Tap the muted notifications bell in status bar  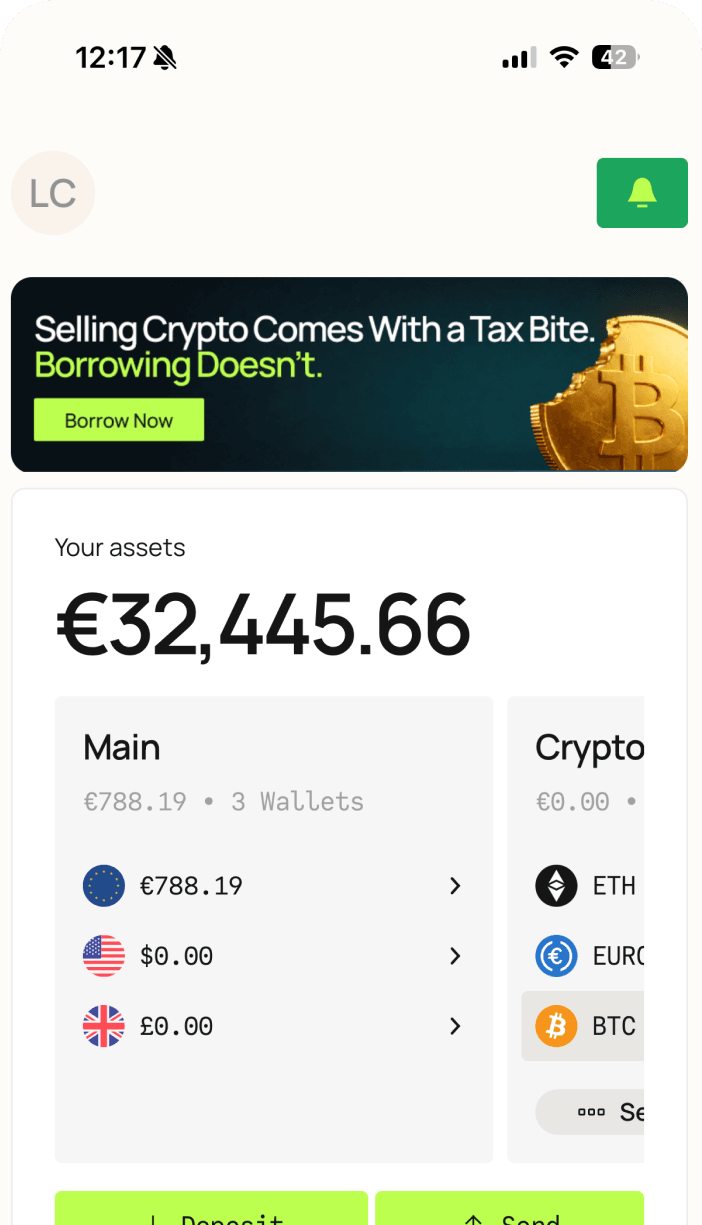[x=163, y=57]
